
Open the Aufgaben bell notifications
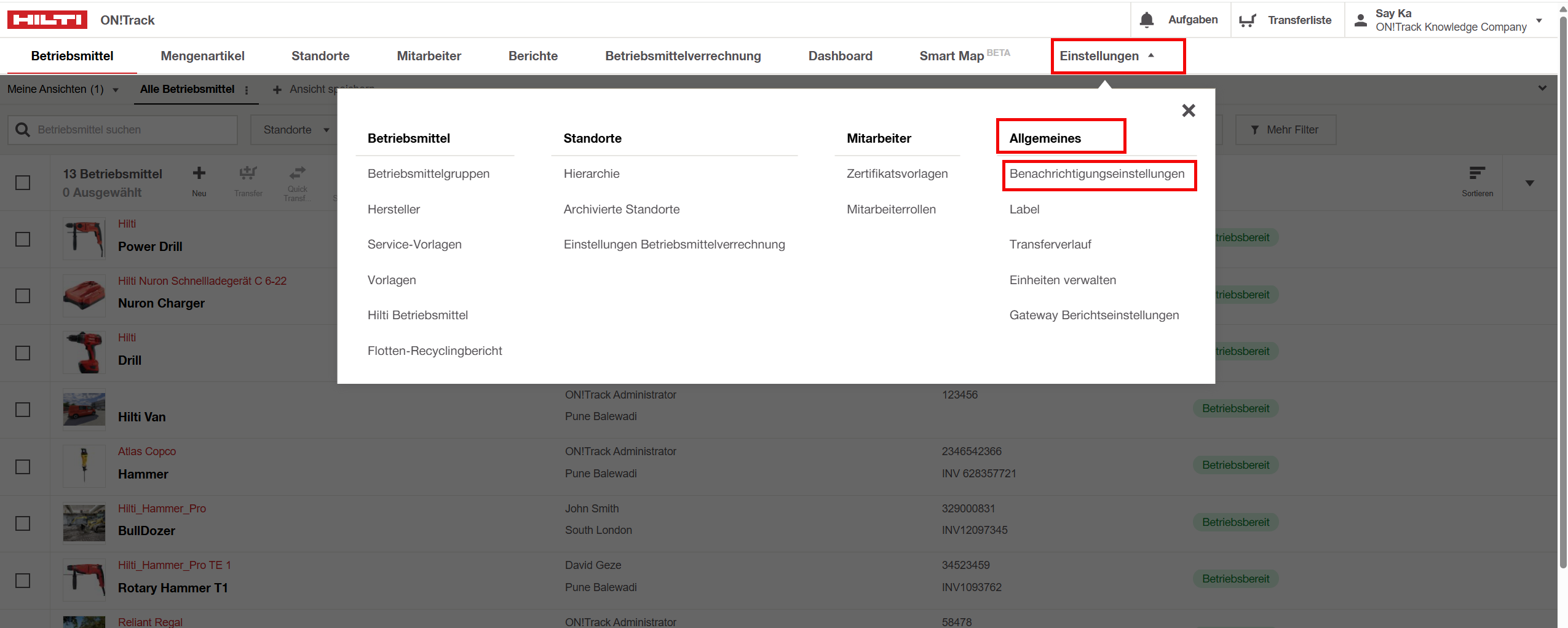(1146, 20)
